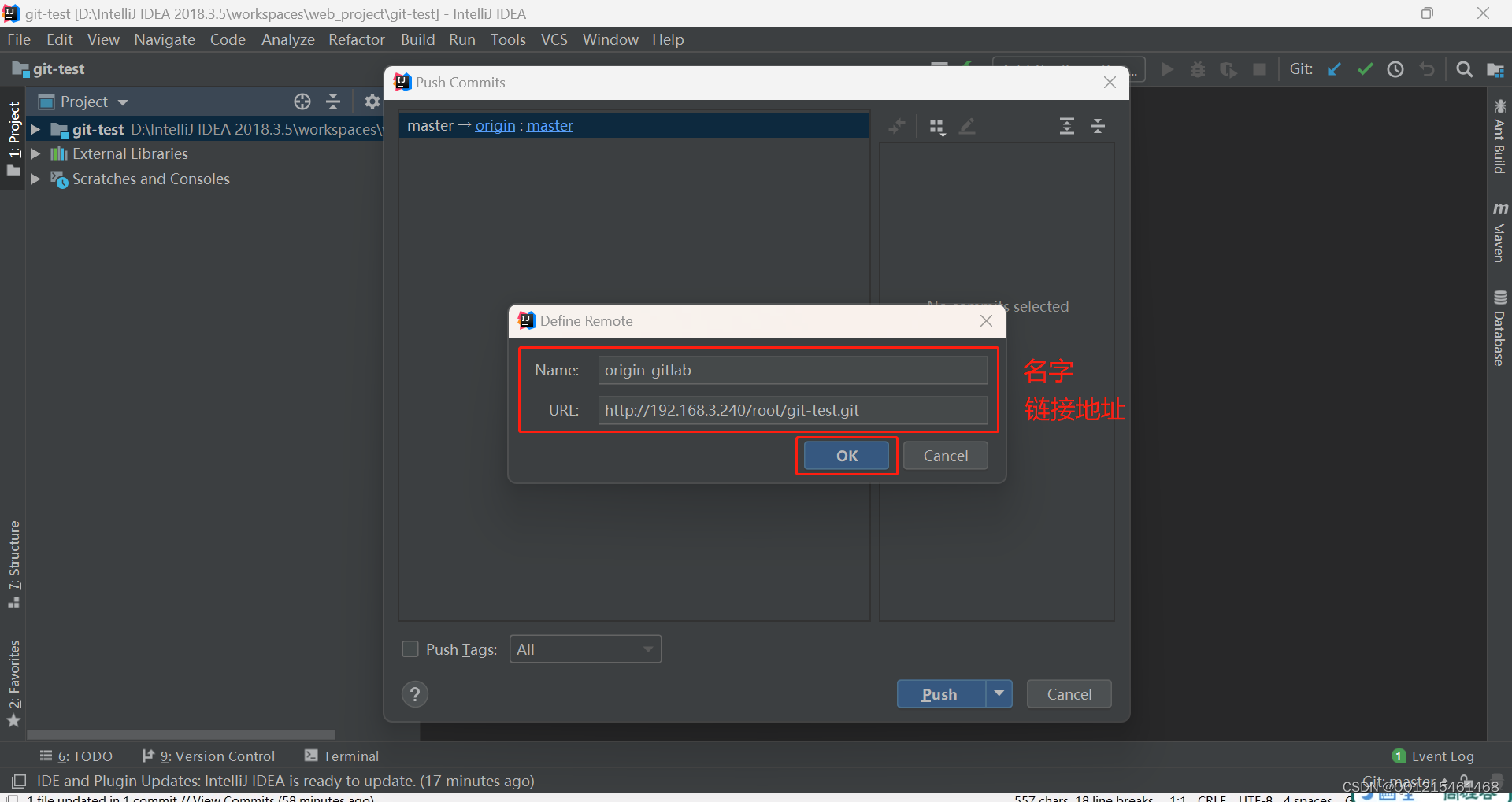Click Git show history clock icon
Image resolution: width=1512 pixels, height=802 pixels.
pyautogui.click(x=1395, y=69)
